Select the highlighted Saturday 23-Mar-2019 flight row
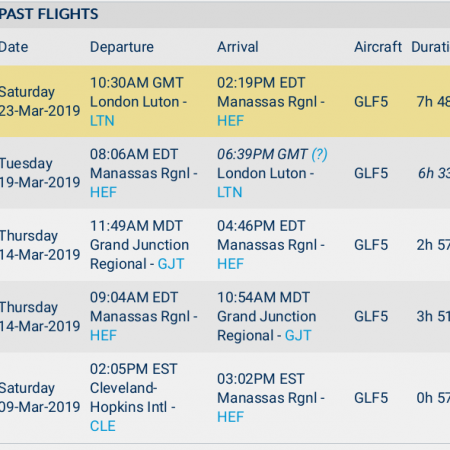The height and width of the screenshot is (450, 450). (x=225, y=101)
